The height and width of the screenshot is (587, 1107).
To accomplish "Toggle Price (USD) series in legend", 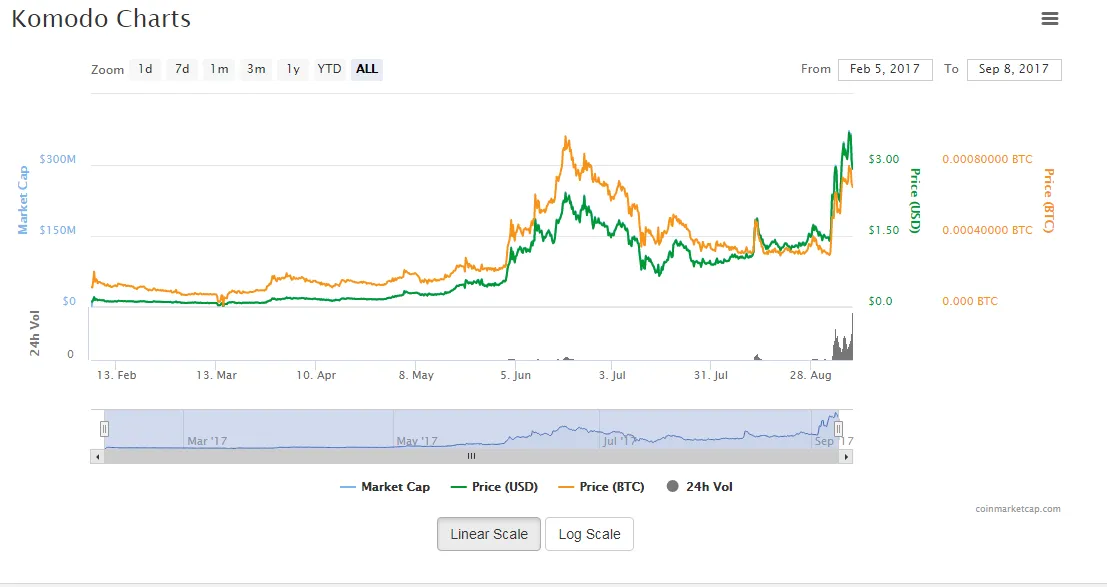I will pyautogui.click(x=494, y=487).
